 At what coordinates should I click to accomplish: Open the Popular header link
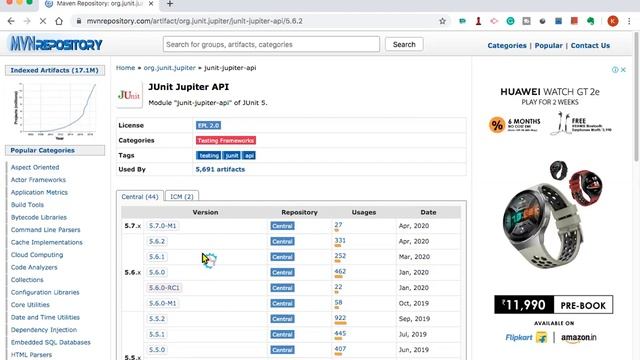[x=548, y=45]
